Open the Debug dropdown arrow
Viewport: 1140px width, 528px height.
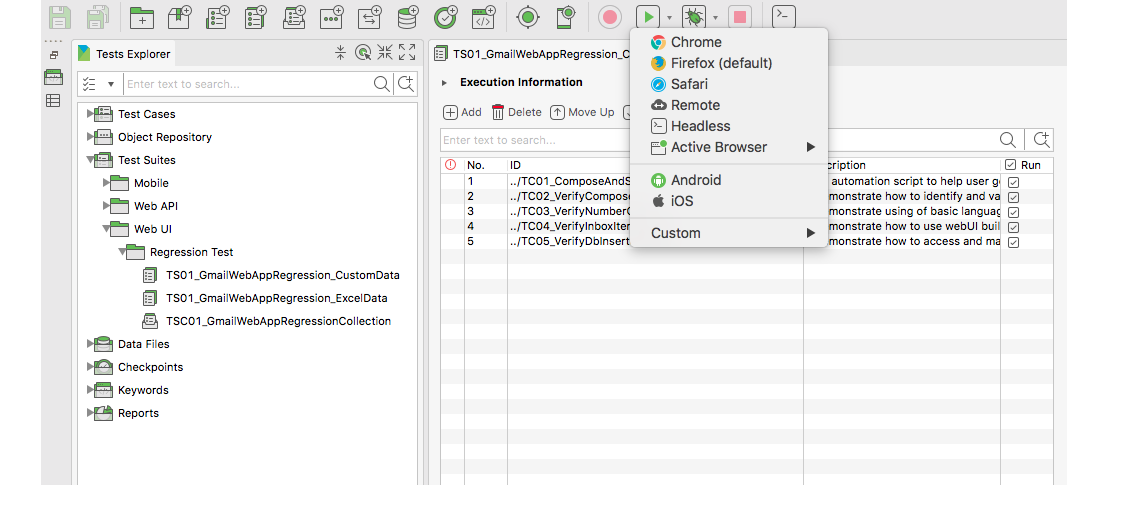coord(715,18)
